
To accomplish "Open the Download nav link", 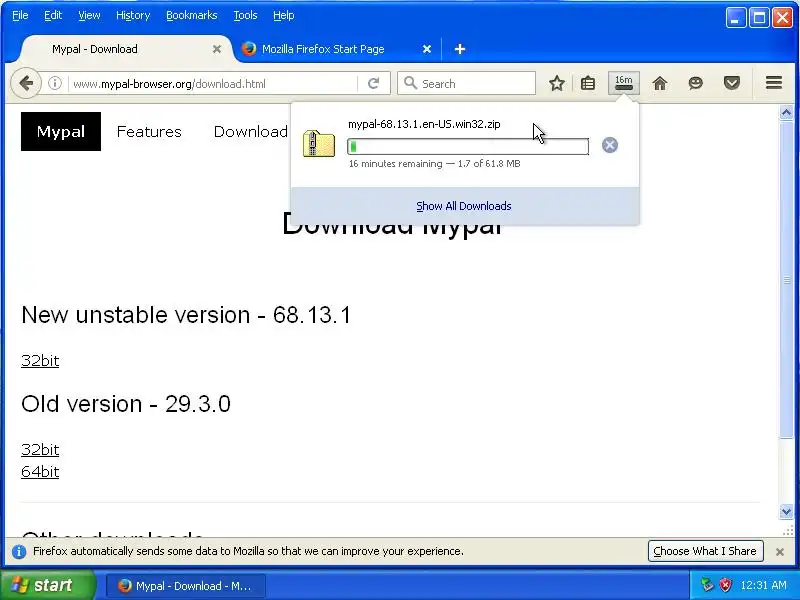I will (251, 132).
